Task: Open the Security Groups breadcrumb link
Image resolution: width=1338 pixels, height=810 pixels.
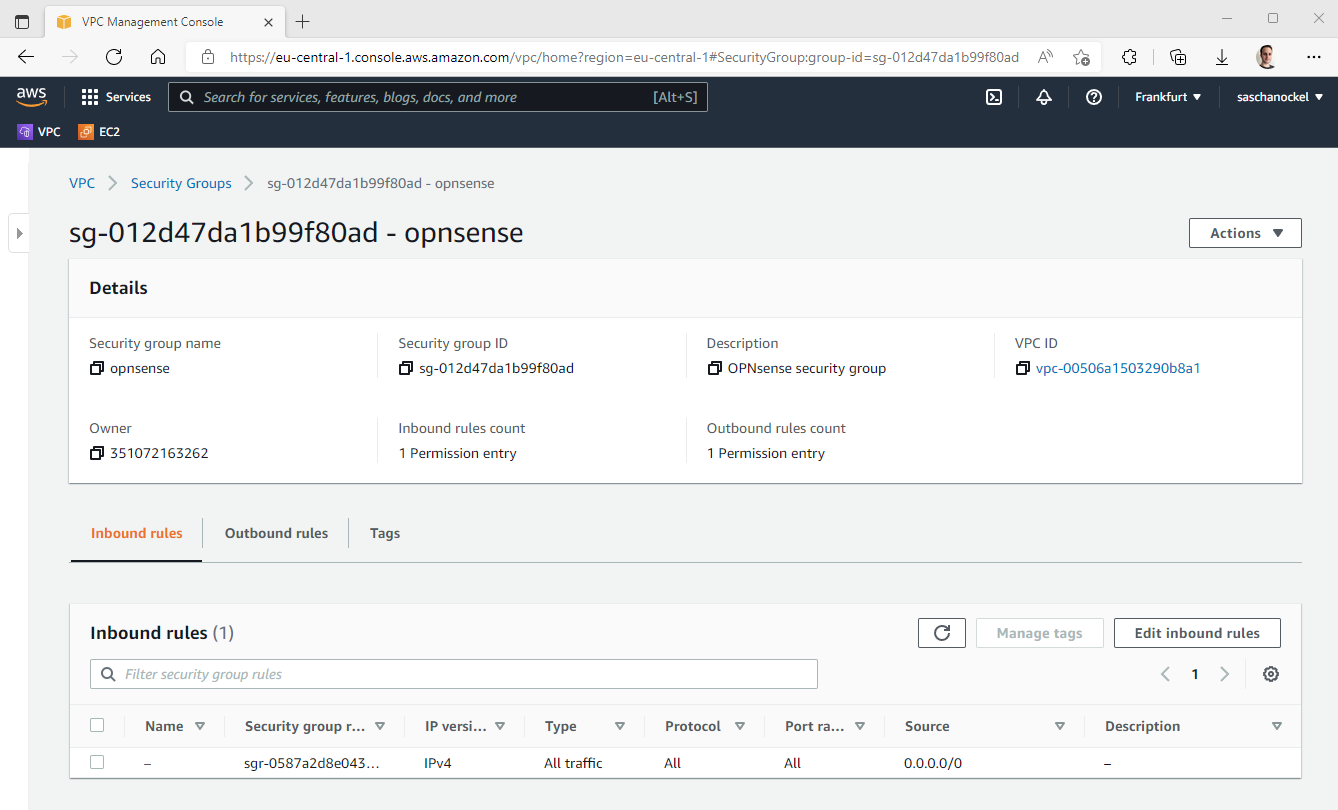Action: pyautogui.click(x=181, y=183)
